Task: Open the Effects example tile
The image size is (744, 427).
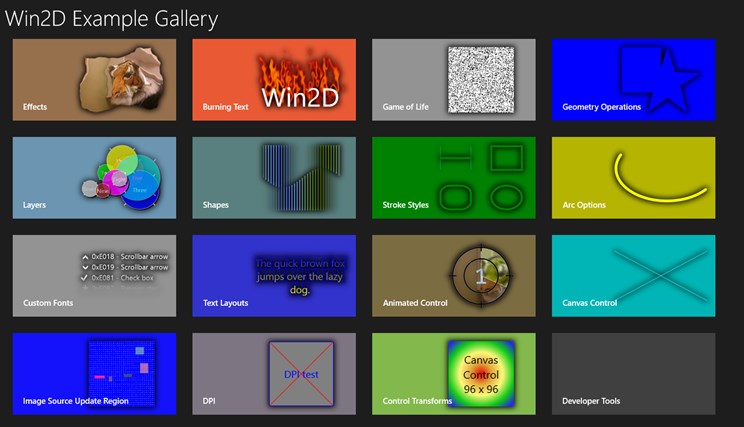Action: coord(94,80)
